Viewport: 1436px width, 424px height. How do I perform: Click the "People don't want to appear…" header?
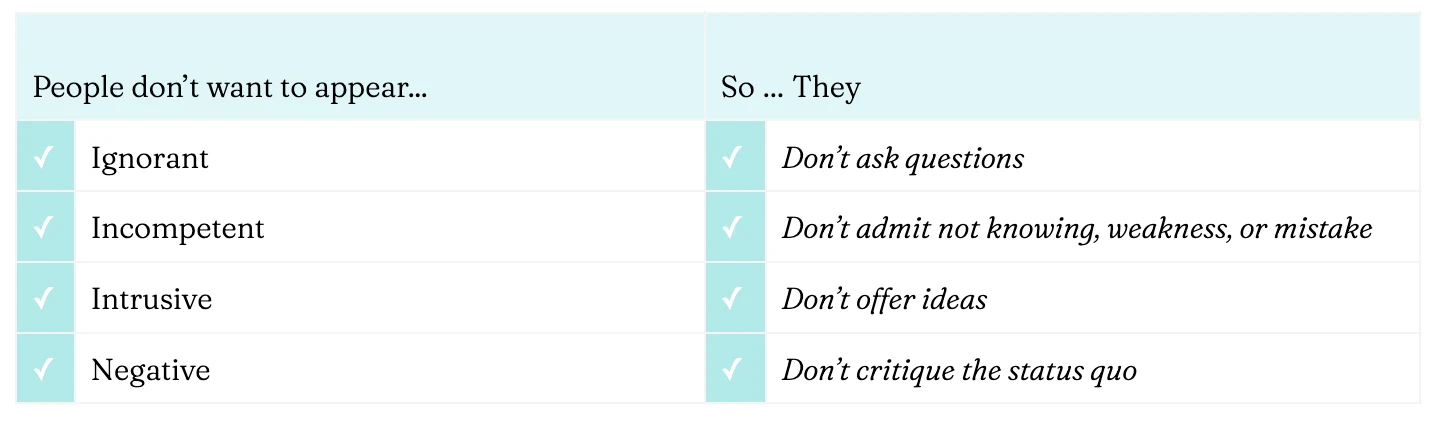click(x=230, y=88)
